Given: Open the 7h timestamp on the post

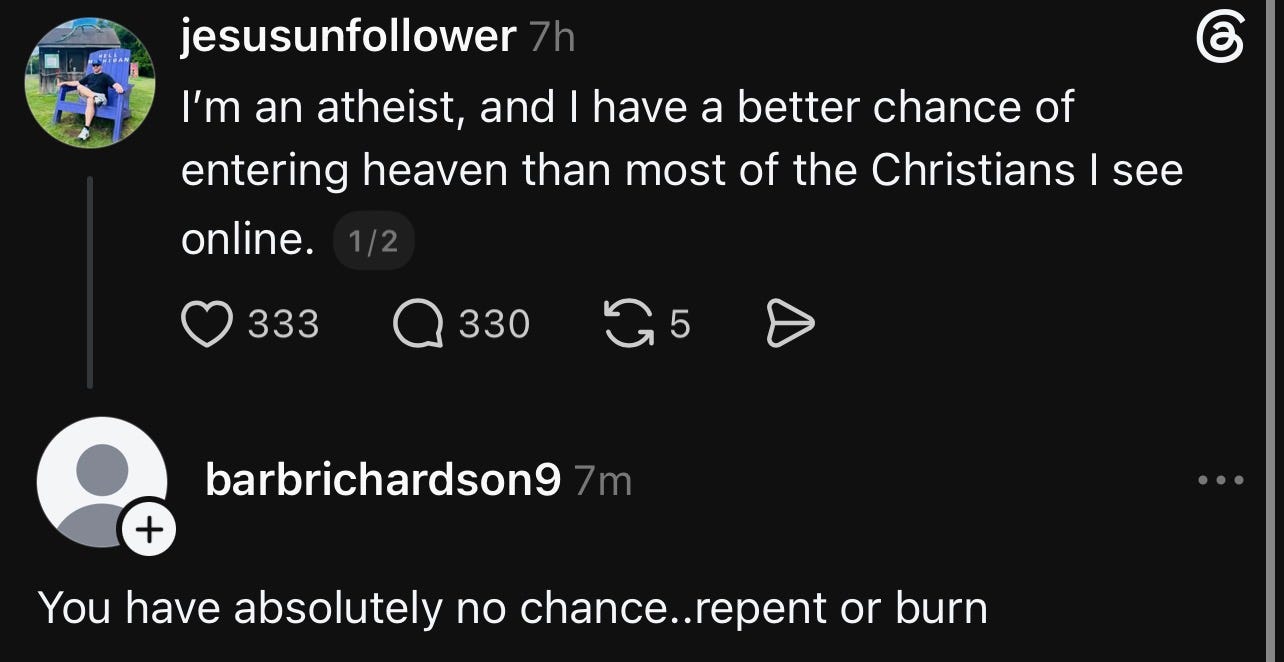Looking at the screenshot, I should coord(551,38).
